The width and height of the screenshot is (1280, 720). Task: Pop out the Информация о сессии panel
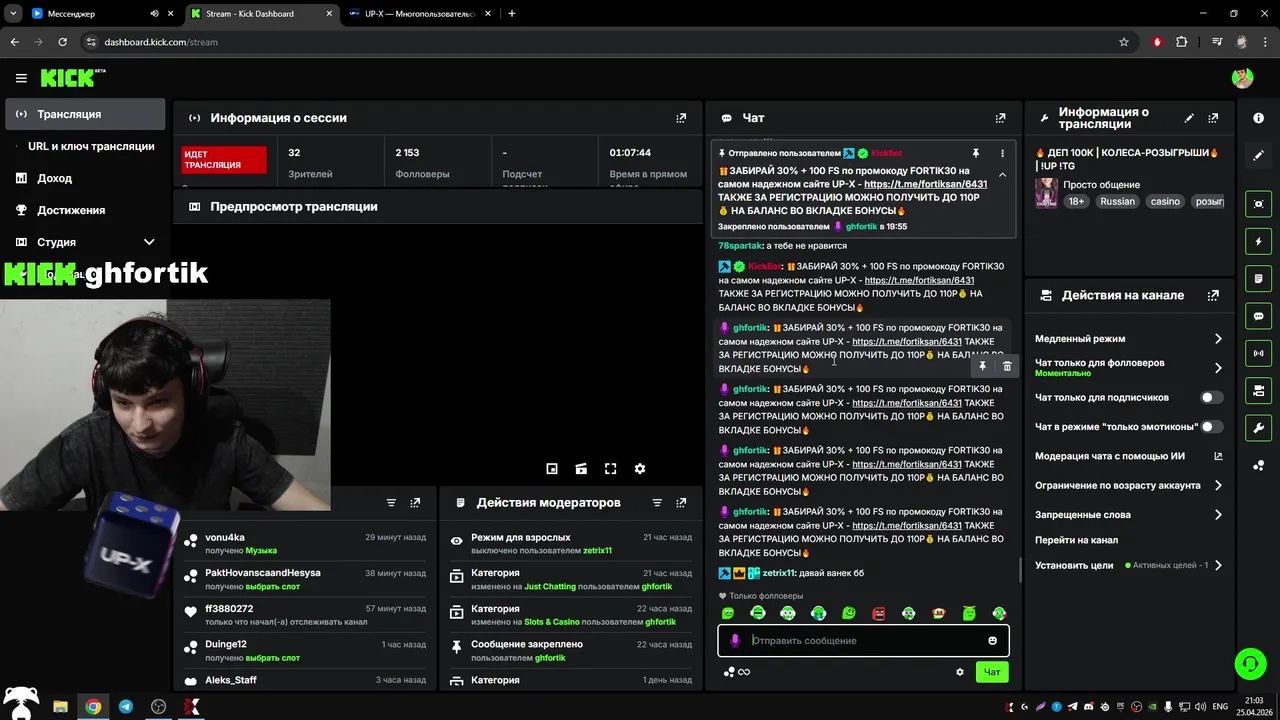pos(681,118)
